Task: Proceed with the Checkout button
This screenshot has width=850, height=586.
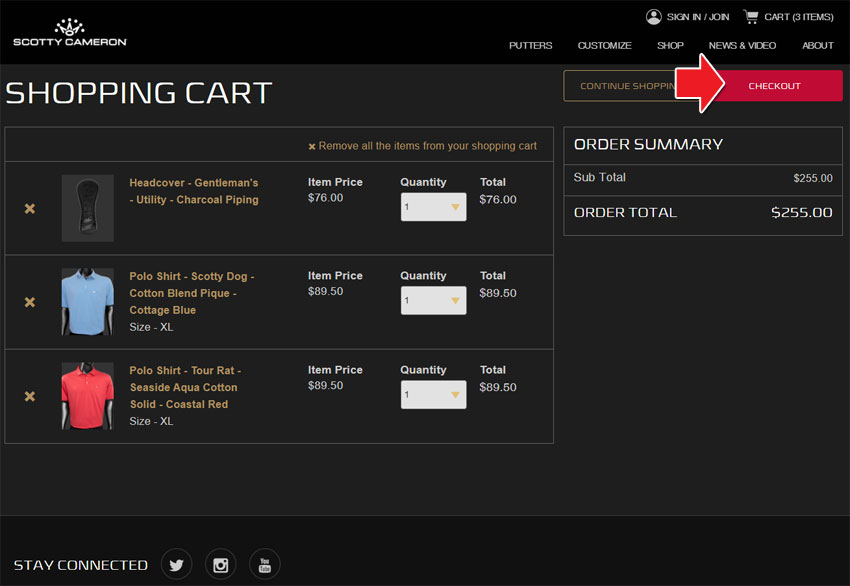Action: [x=774, y=86]
